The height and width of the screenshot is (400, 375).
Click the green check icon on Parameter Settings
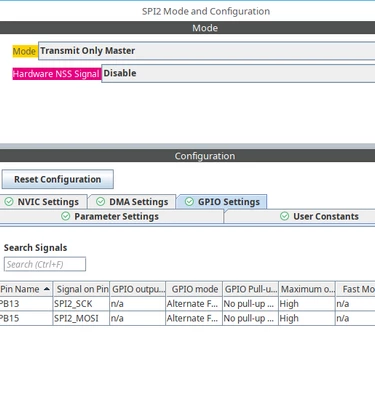tap(66, 216)
